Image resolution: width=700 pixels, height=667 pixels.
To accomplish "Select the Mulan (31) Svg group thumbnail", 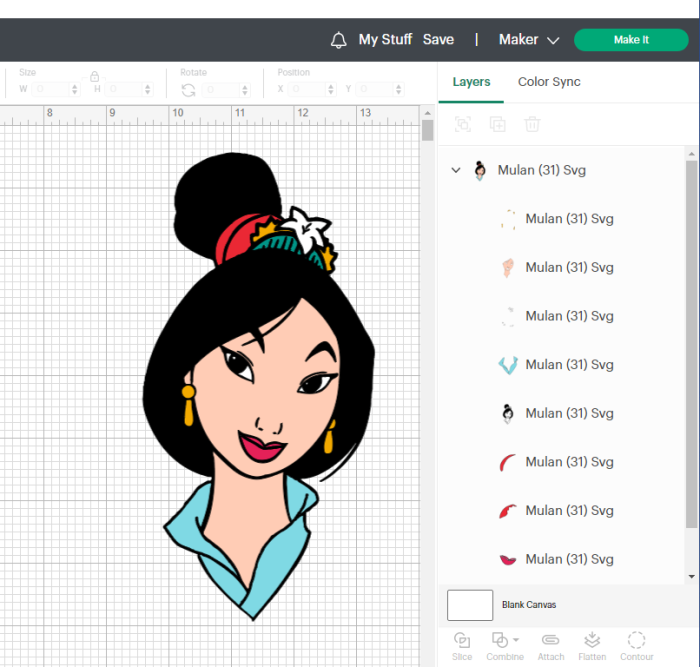I will pos(480,171).
